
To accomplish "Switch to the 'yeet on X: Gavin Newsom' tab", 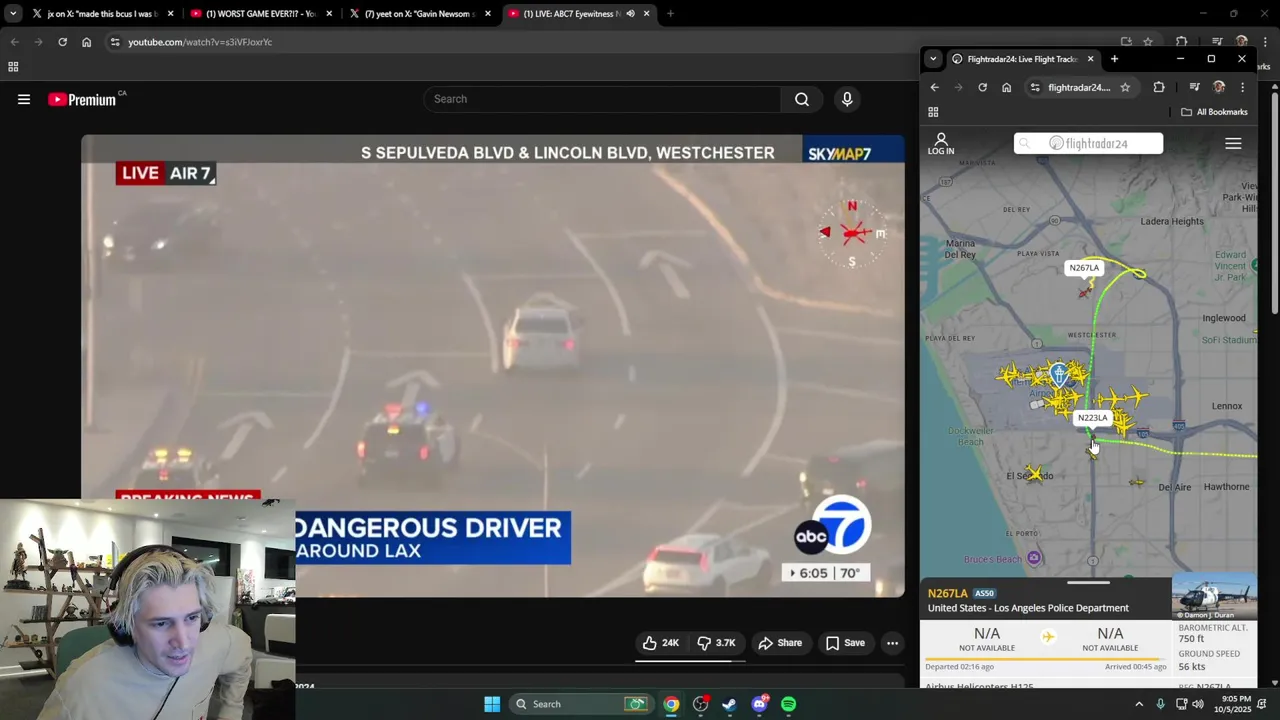I will coord(420,14).
